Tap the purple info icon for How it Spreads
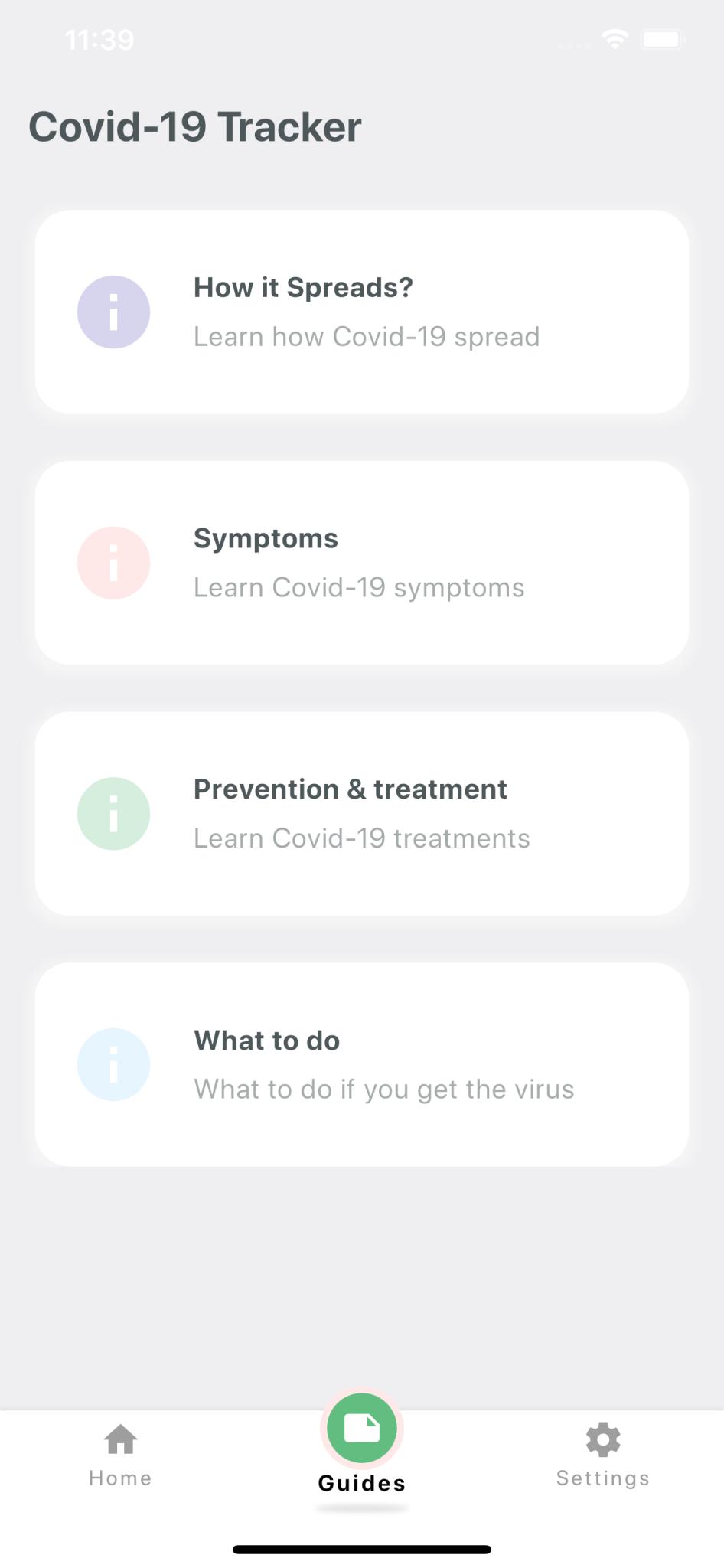Viewport: 724px width, 1568px height. coord(113,312)
